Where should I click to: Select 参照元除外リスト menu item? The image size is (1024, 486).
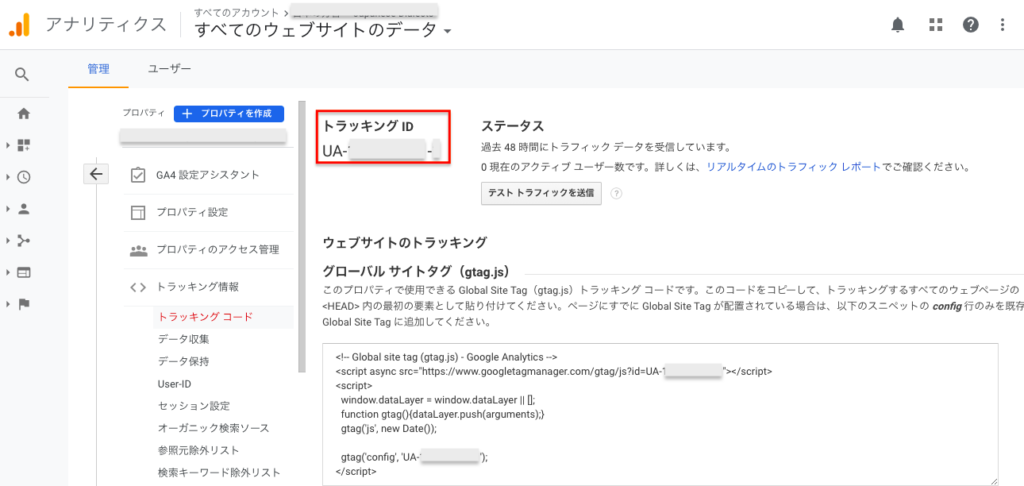(199, 450)
